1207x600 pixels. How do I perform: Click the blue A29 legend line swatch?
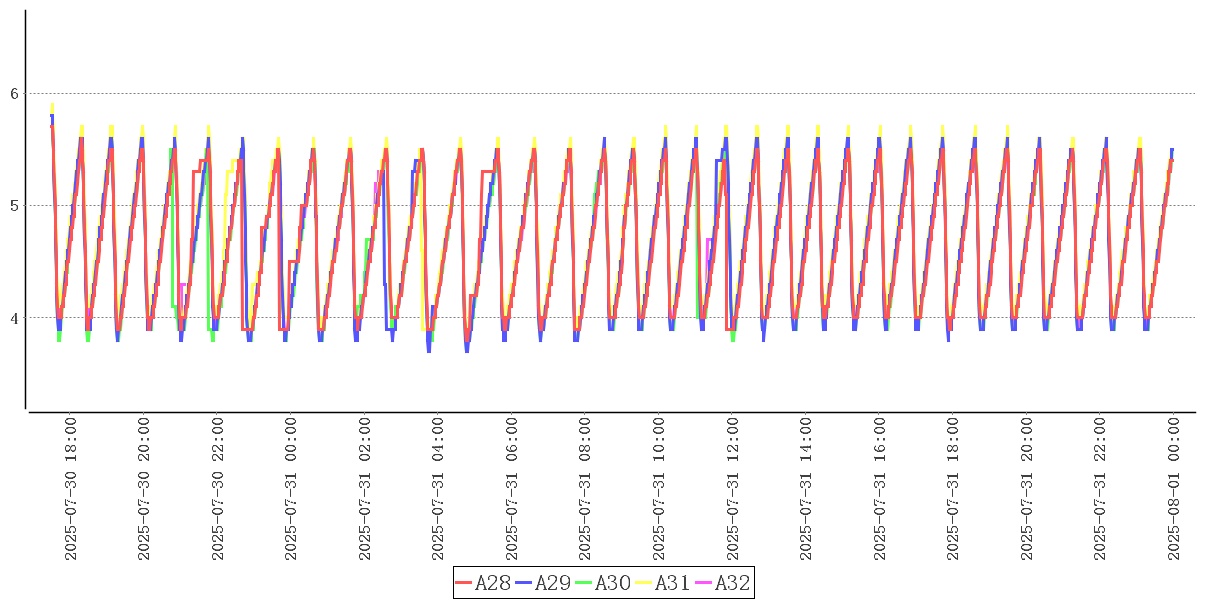pyautogui.click(x=524, y=583)
